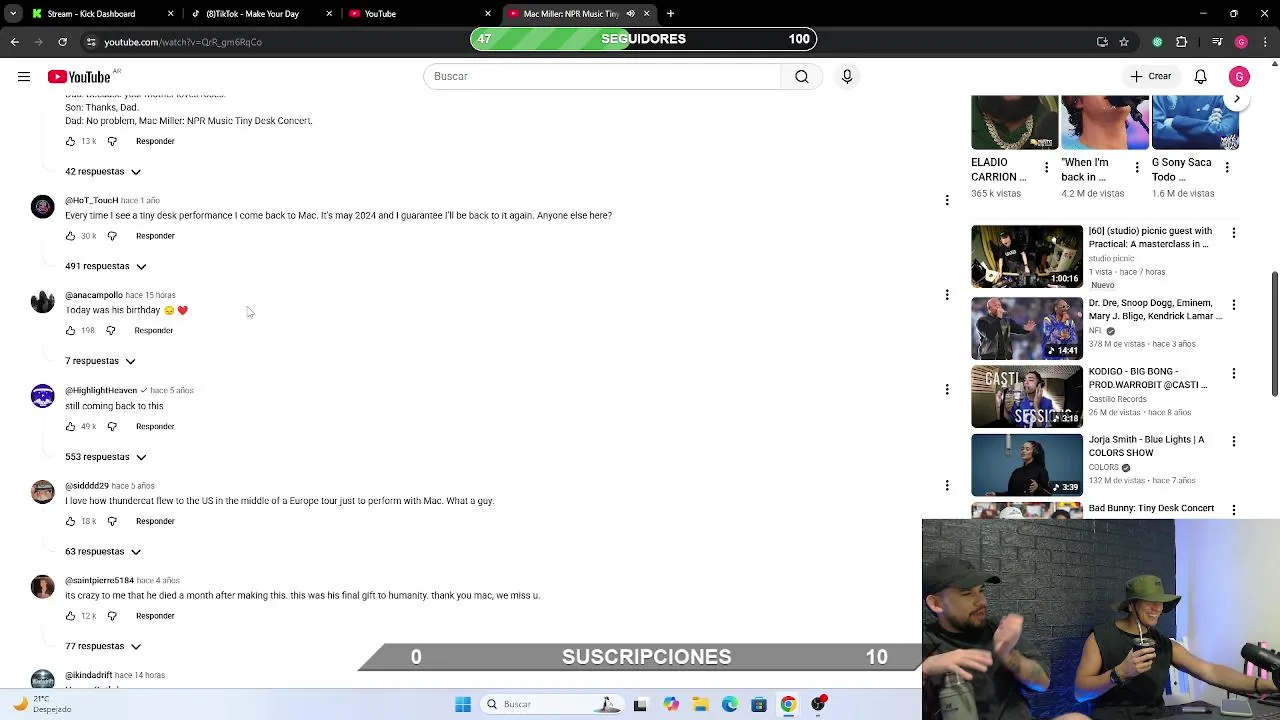Go to the YouTube home logo
The width and height of the screenshot is (1280, 720).
tap(79, 77)
